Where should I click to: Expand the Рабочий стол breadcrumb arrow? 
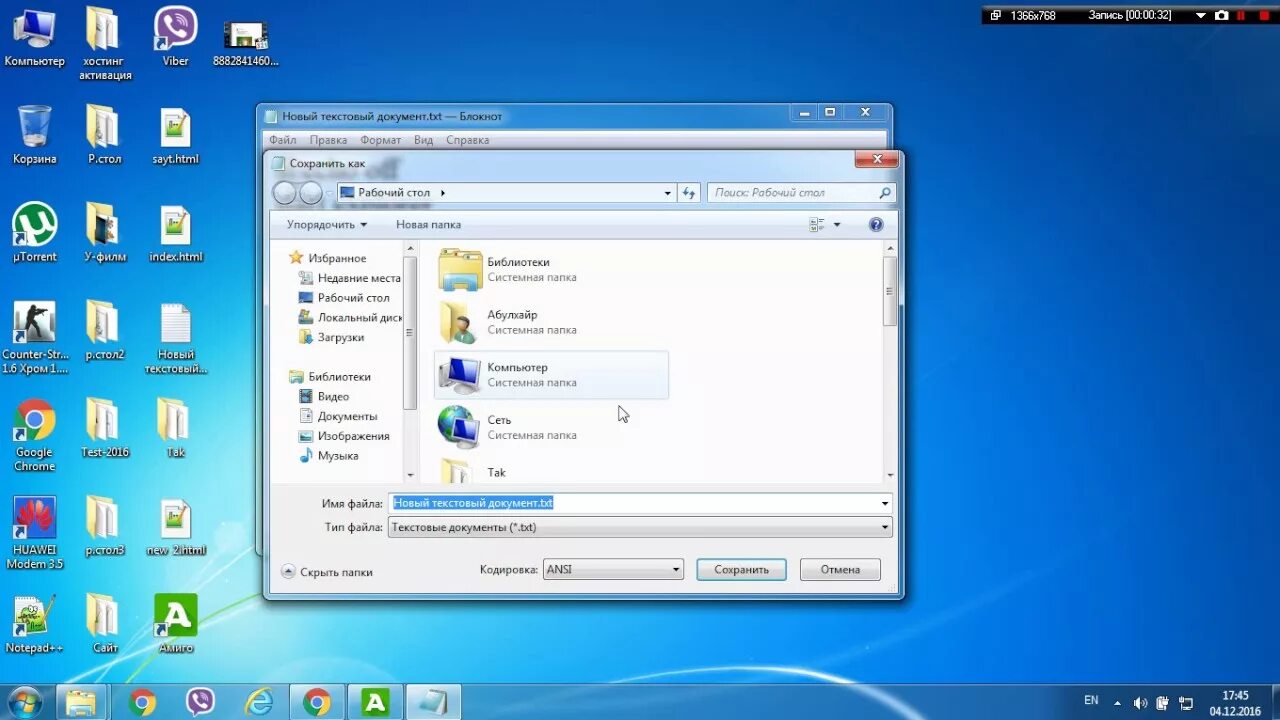(442, 193)
